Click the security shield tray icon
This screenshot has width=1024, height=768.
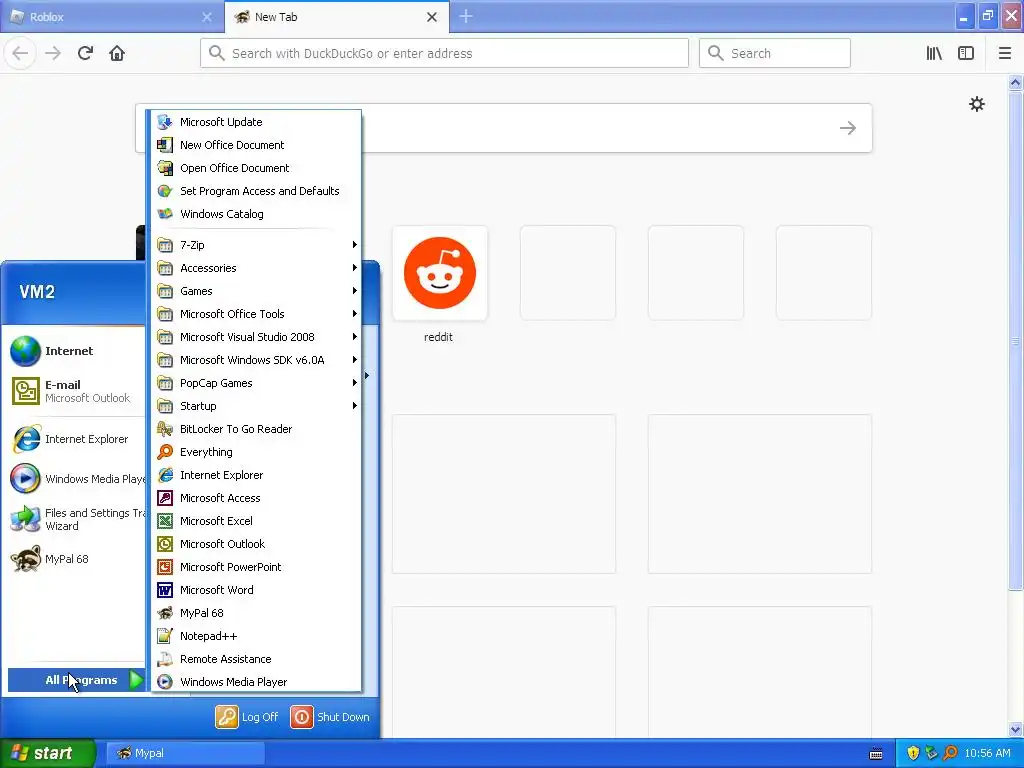(913, 753)
